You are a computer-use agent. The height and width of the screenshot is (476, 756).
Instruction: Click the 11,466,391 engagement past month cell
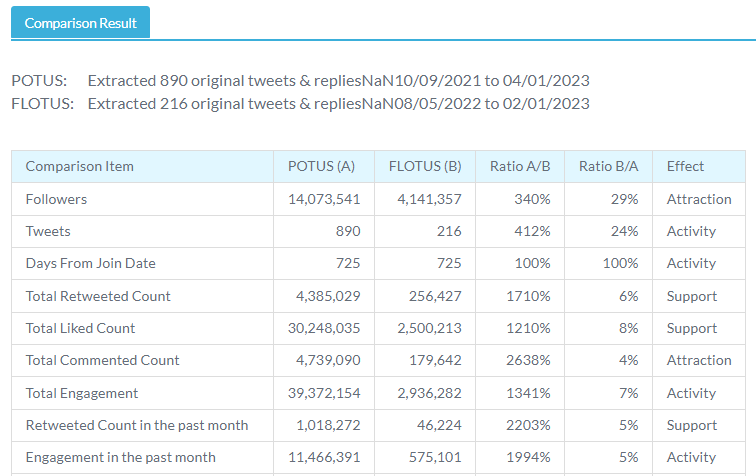pyautogui.click(x=324, y=457)
